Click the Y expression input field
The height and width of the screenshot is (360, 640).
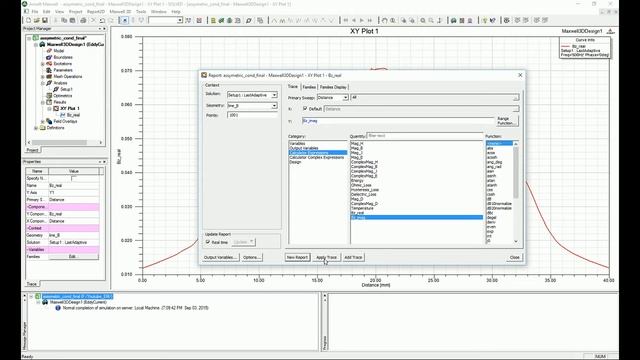398,121
